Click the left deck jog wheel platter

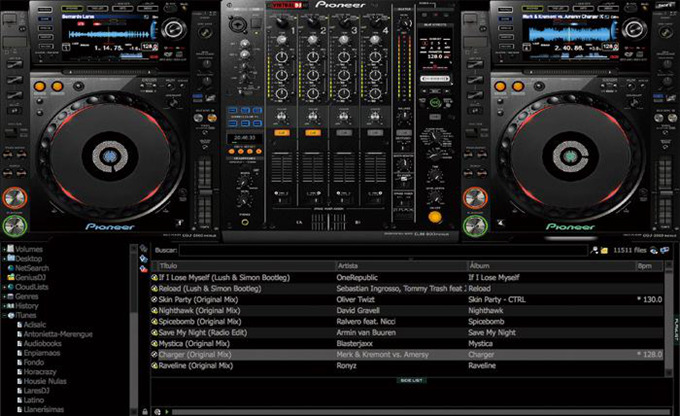(110, 156)
